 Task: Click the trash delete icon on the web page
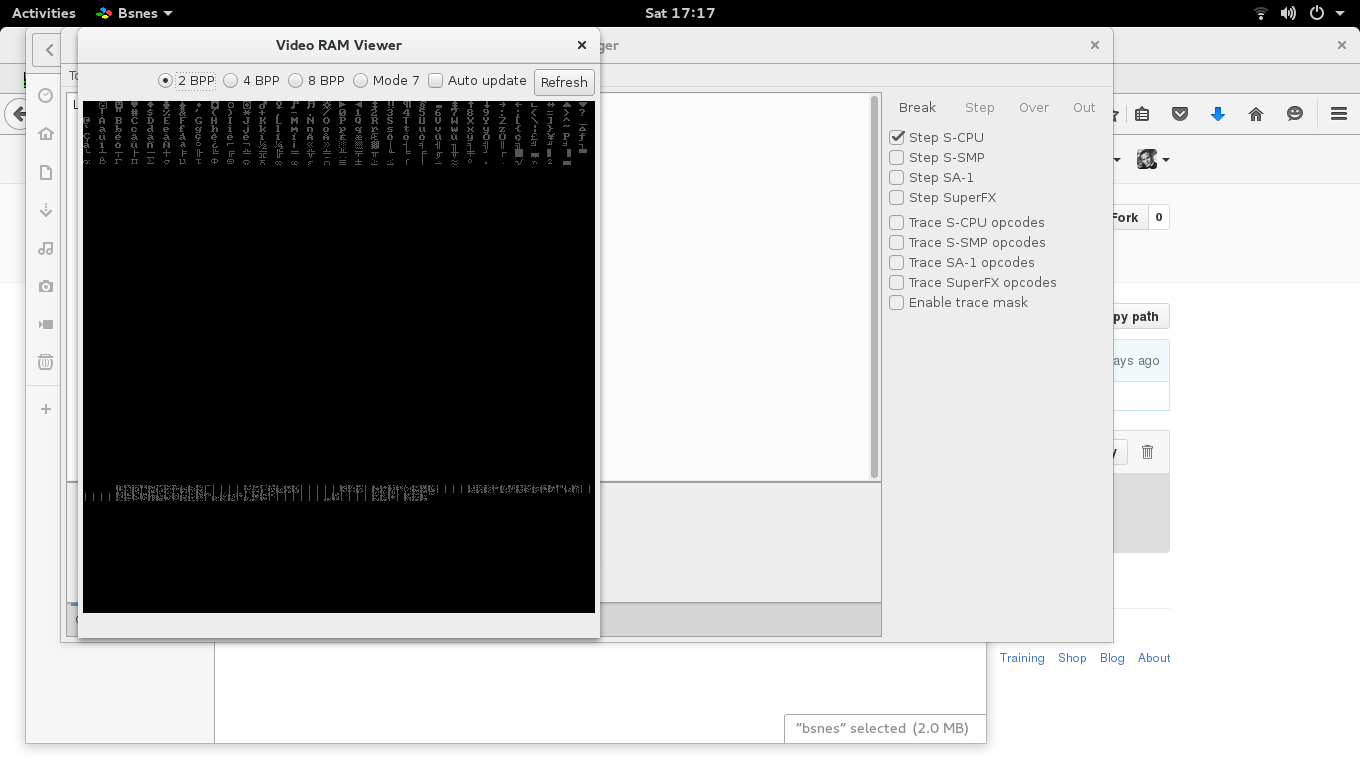point(1148,452)
